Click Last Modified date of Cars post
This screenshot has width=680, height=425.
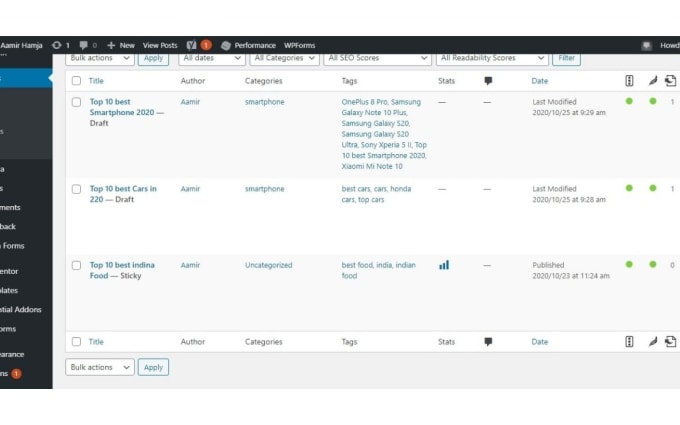[x=569, y=194]
